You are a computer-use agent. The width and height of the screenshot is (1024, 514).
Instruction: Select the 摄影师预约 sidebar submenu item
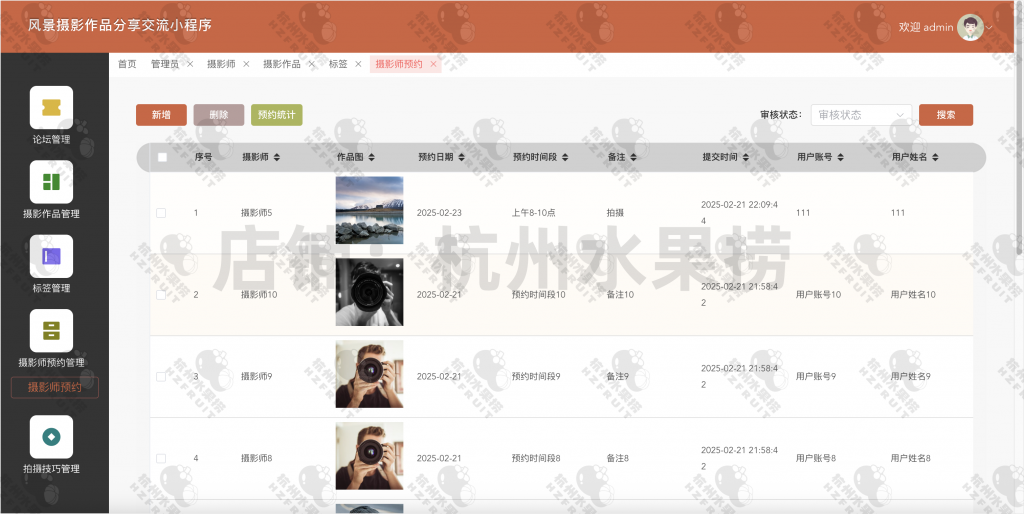click(55, 387)
